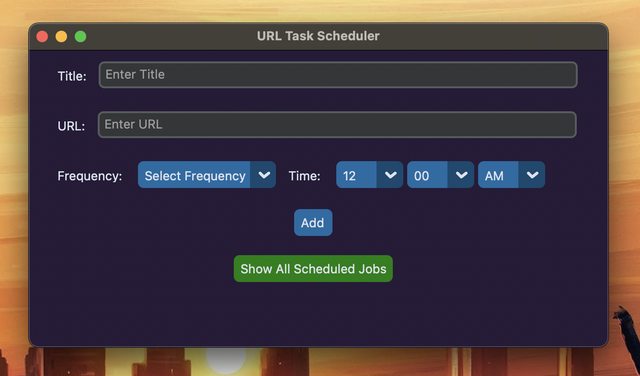640x376 pixels.
Task: Click the chevron arrow beside hour 12
Action: [391, 175]
